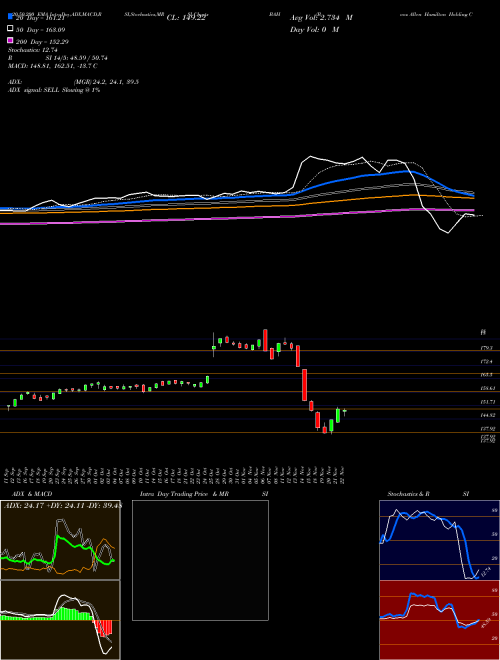Screen dimensions: 500x660
Task: Open the MACD histogram chart panel
Action: point(60,620)
